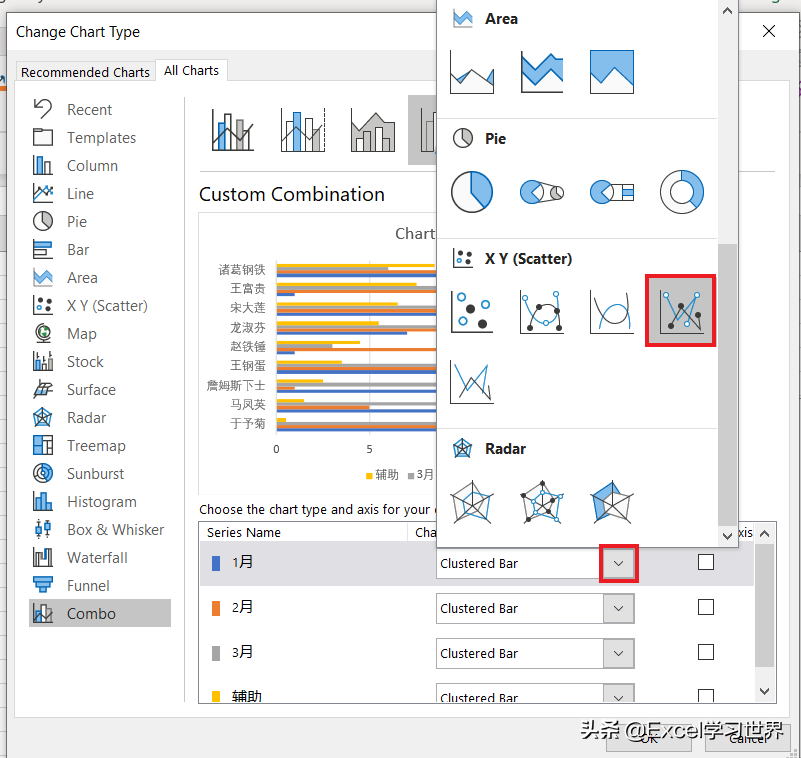Select the Box & Whisker category
The height and width of the screenshot is (758, 801).
click(x=115, y=530)
